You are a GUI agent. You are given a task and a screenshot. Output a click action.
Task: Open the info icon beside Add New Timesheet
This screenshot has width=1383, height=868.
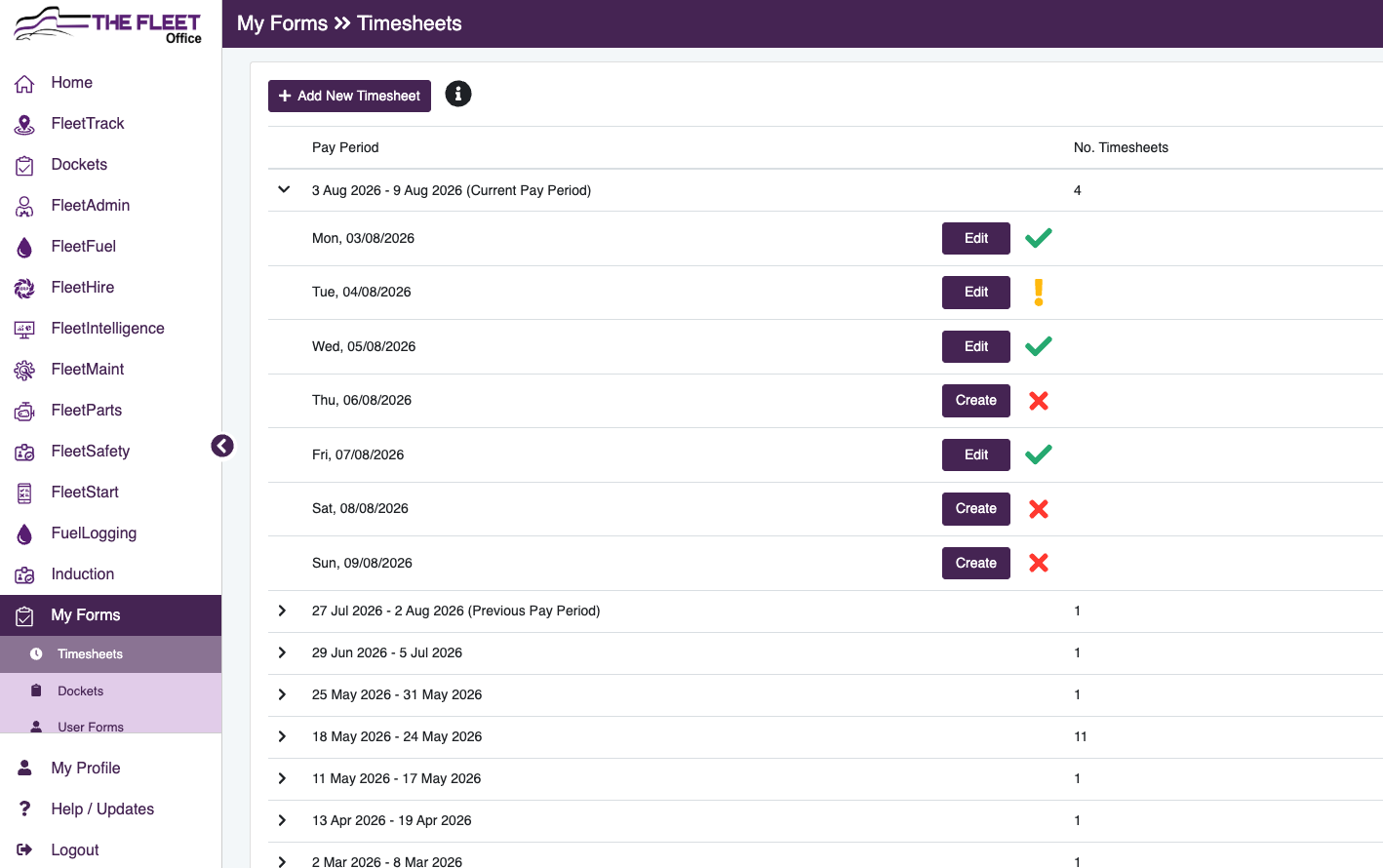[458, 94]
